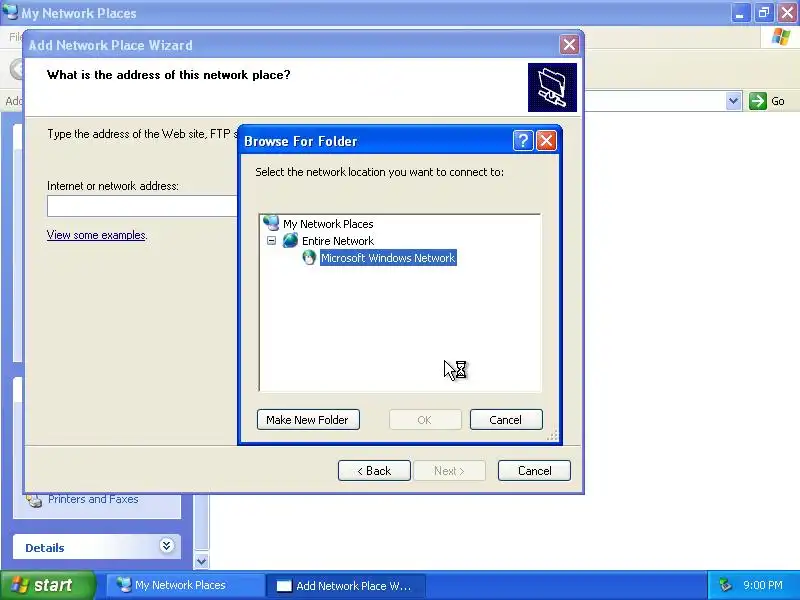800x600 pixels.
Task: Select Microsoft Windows Network in the tree
Action: pos(388,258)
